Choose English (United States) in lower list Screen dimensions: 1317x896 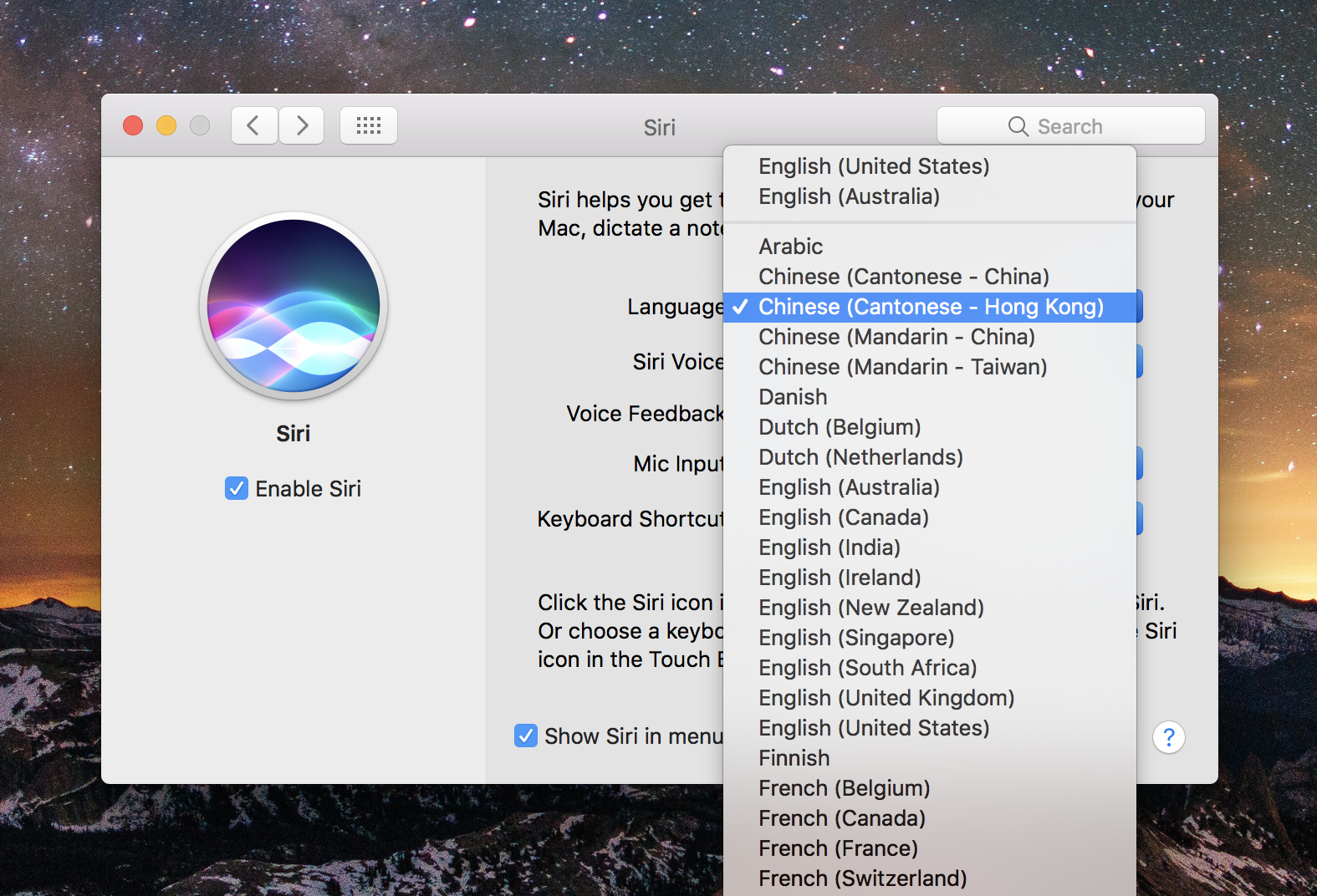[x=930, y=728]
